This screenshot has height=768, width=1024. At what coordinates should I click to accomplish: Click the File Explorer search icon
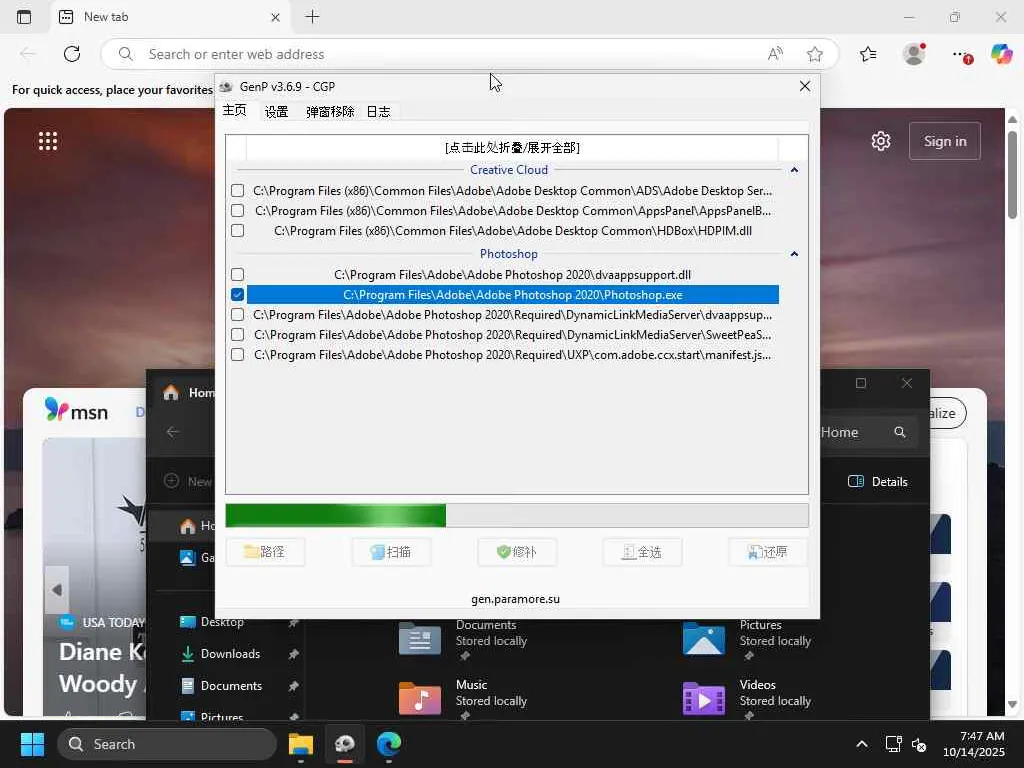(x=900, y=432)
